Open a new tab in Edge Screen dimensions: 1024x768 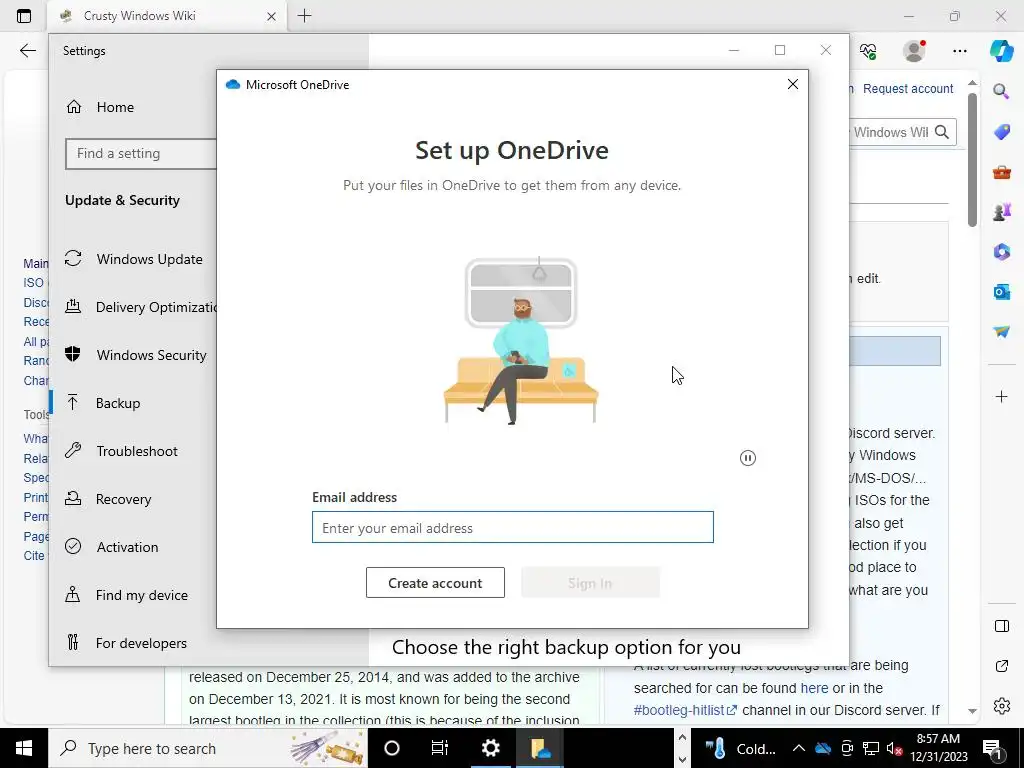click(304, 16)
